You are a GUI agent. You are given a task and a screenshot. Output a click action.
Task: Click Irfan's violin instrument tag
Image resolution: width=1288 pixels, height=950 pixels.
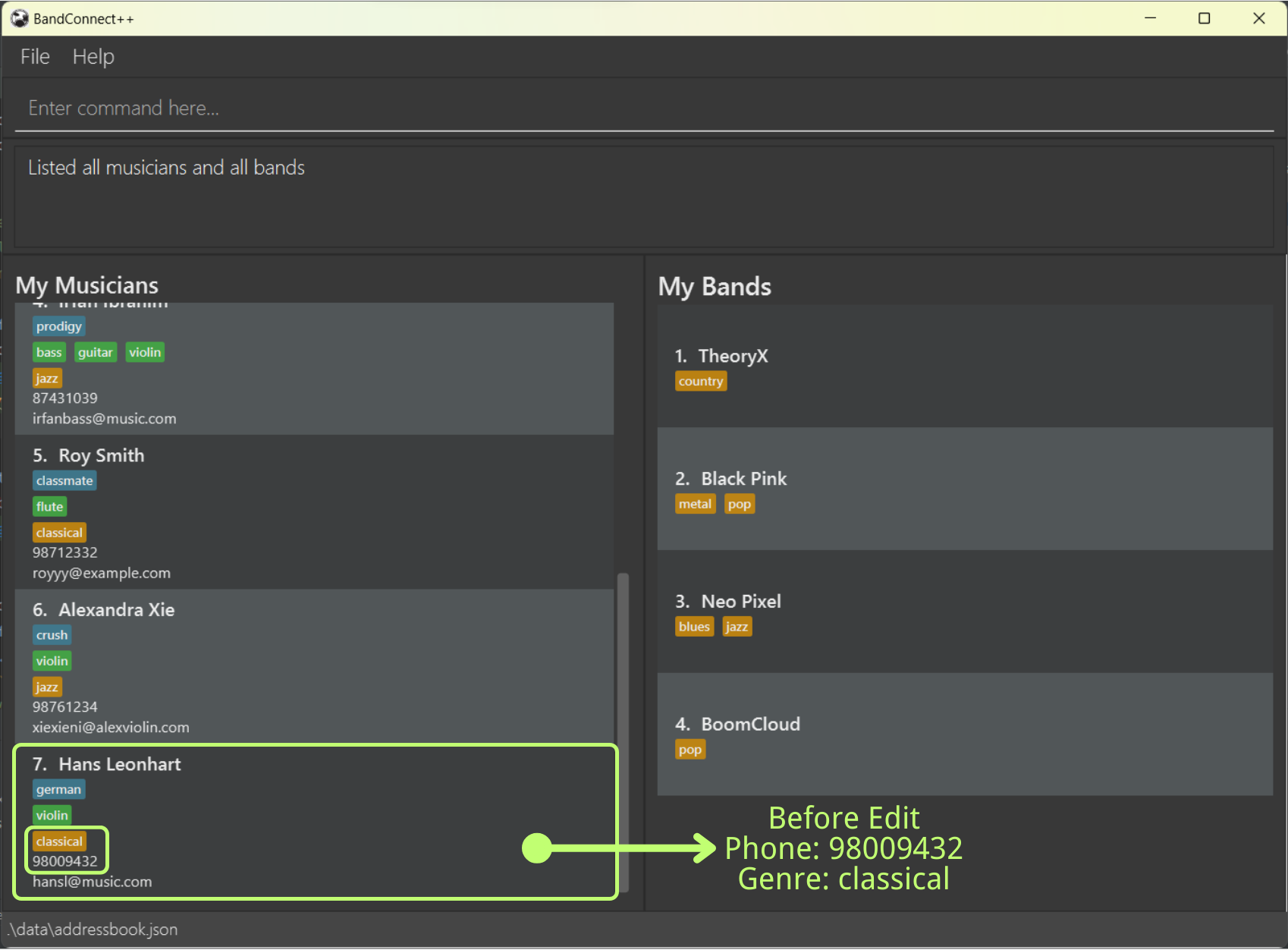(x=145, y=352)
